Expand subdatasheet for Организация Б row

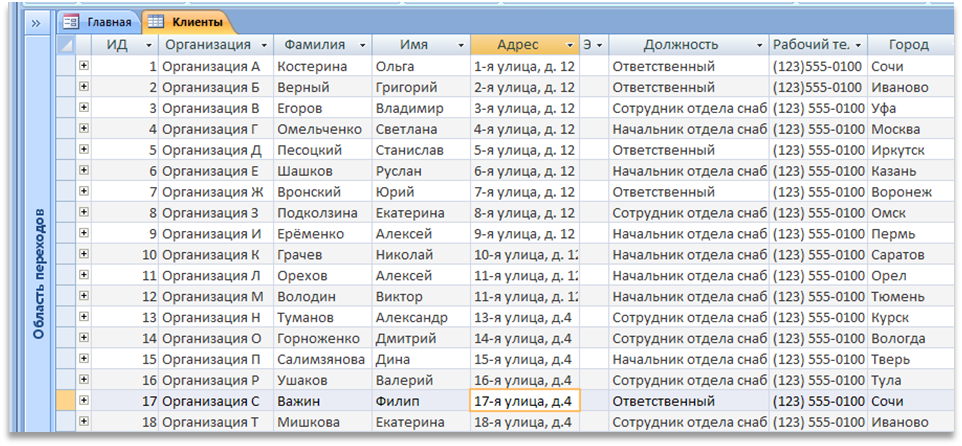point(84,87)
